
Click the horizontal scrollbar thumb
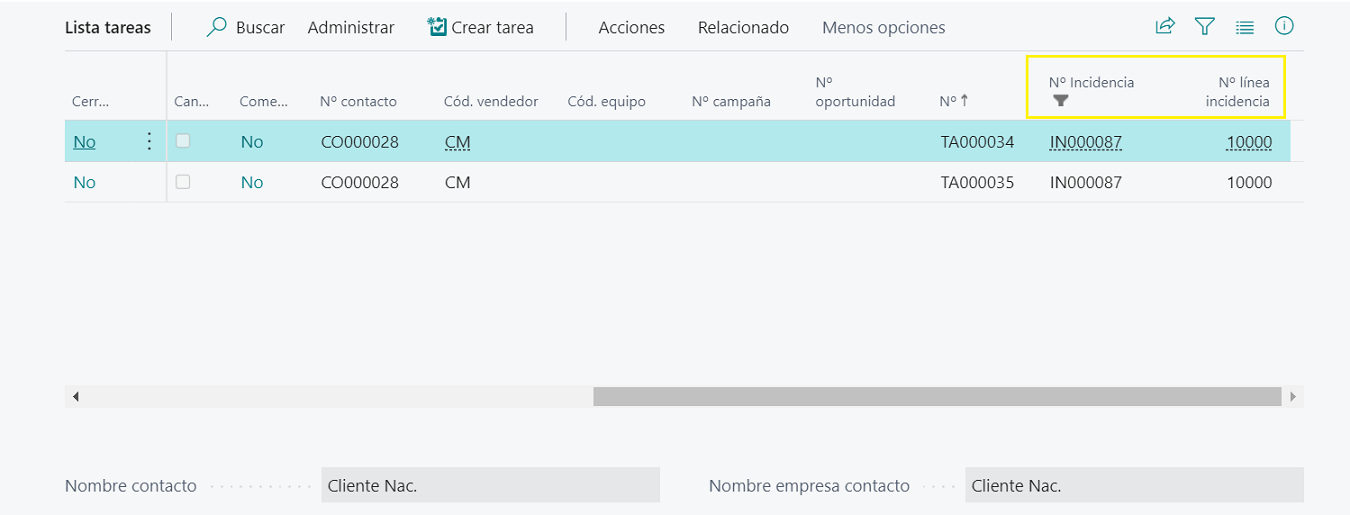point(936,397)
